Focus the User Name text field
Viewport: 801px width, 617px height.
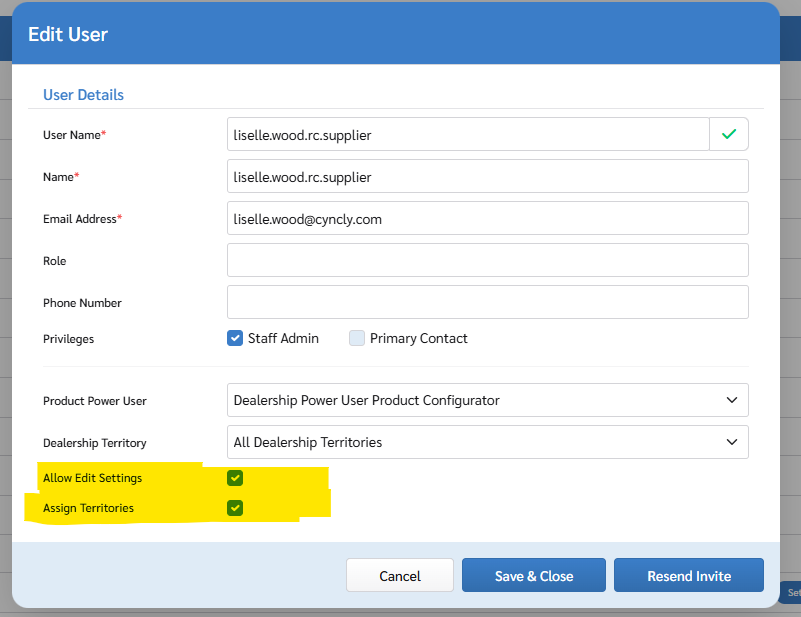tap(467, 134)
